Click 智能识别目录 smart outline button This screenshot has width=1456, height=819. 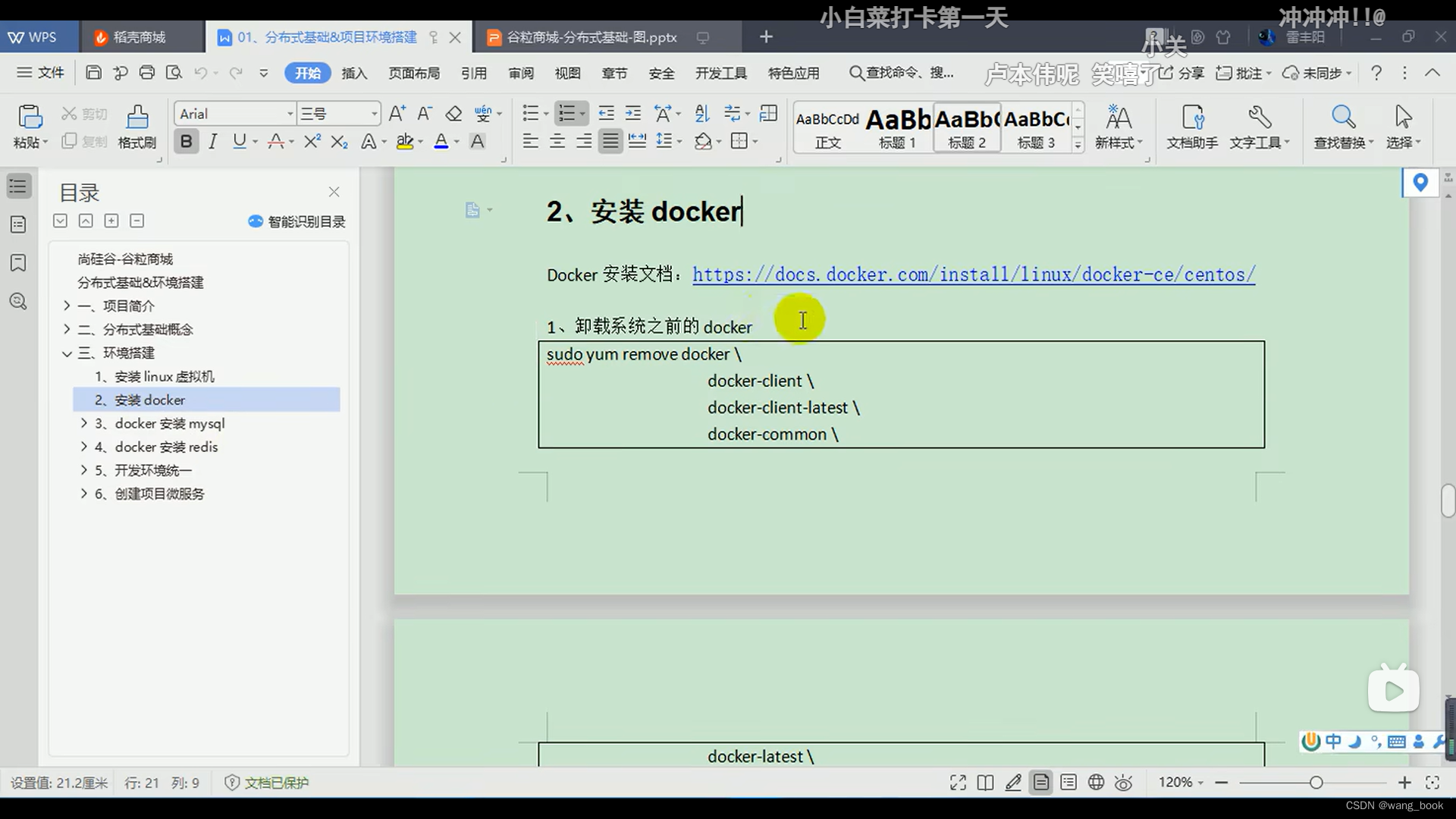(297, 221)
